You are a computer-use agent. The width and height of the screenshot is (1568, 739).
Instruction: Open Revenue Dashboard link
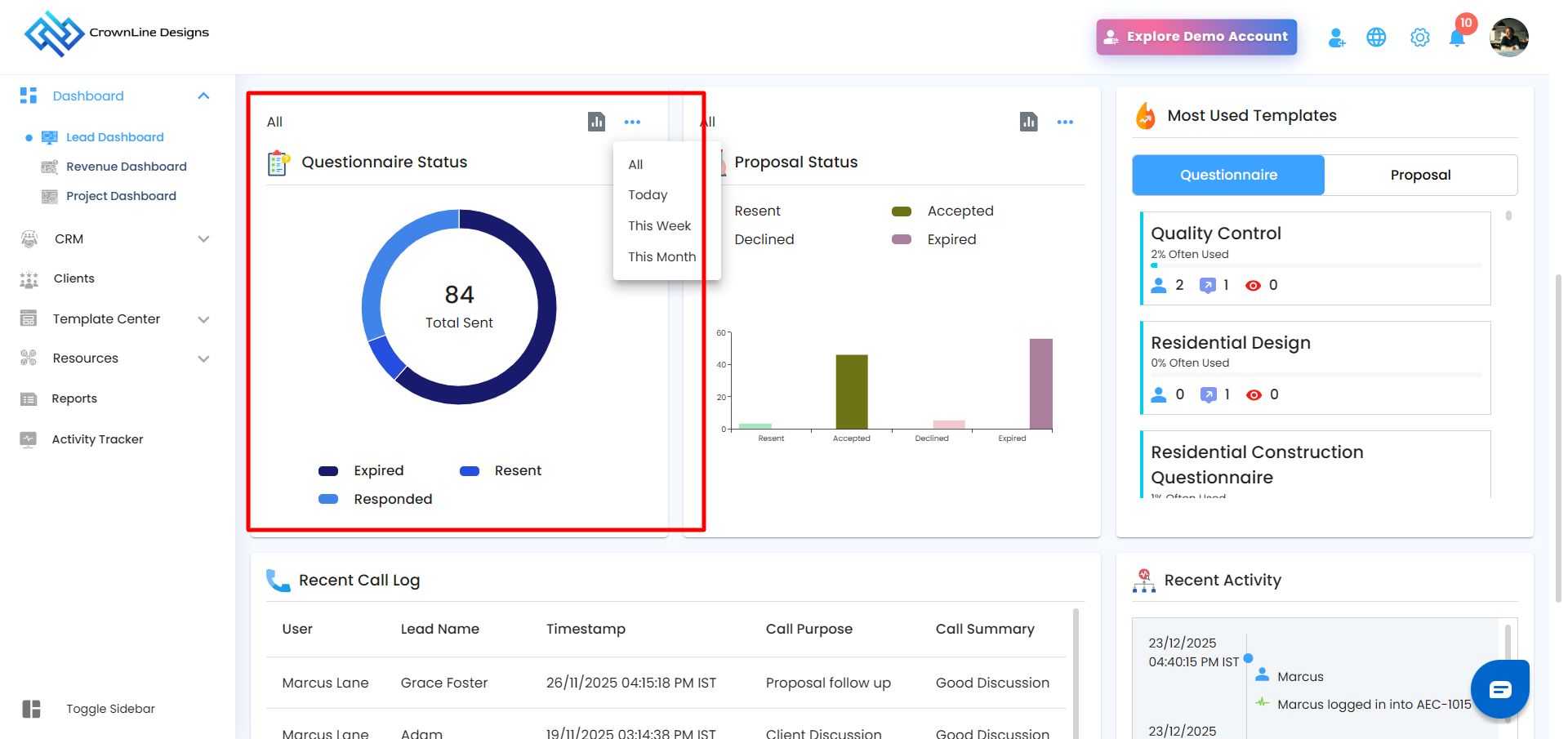coord(126,167)
